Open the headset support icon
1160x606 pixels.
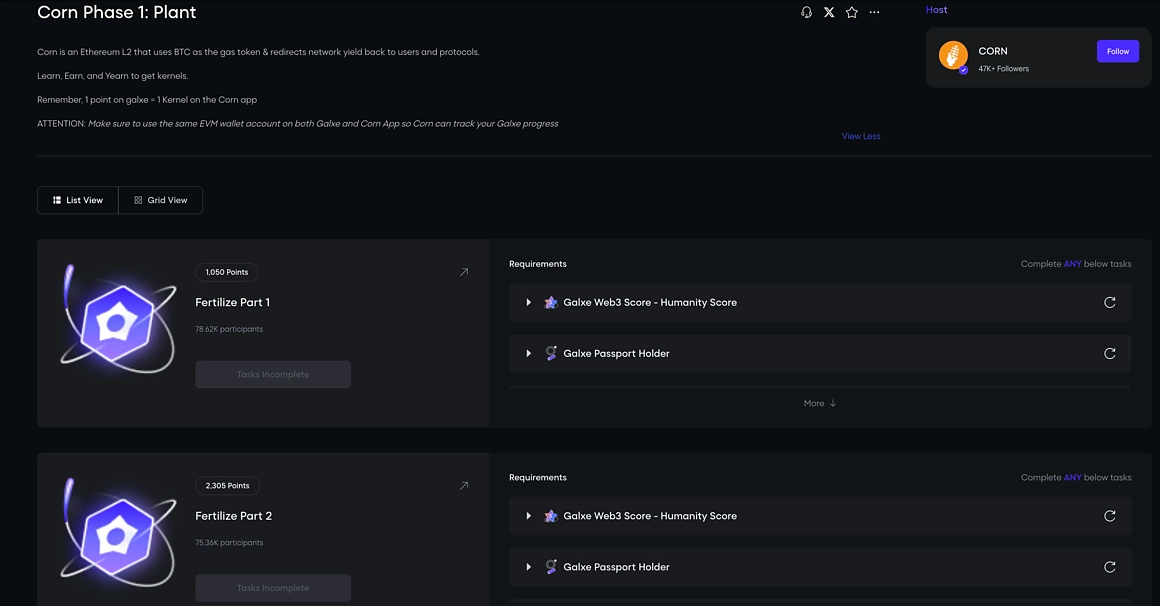(806, 12)
